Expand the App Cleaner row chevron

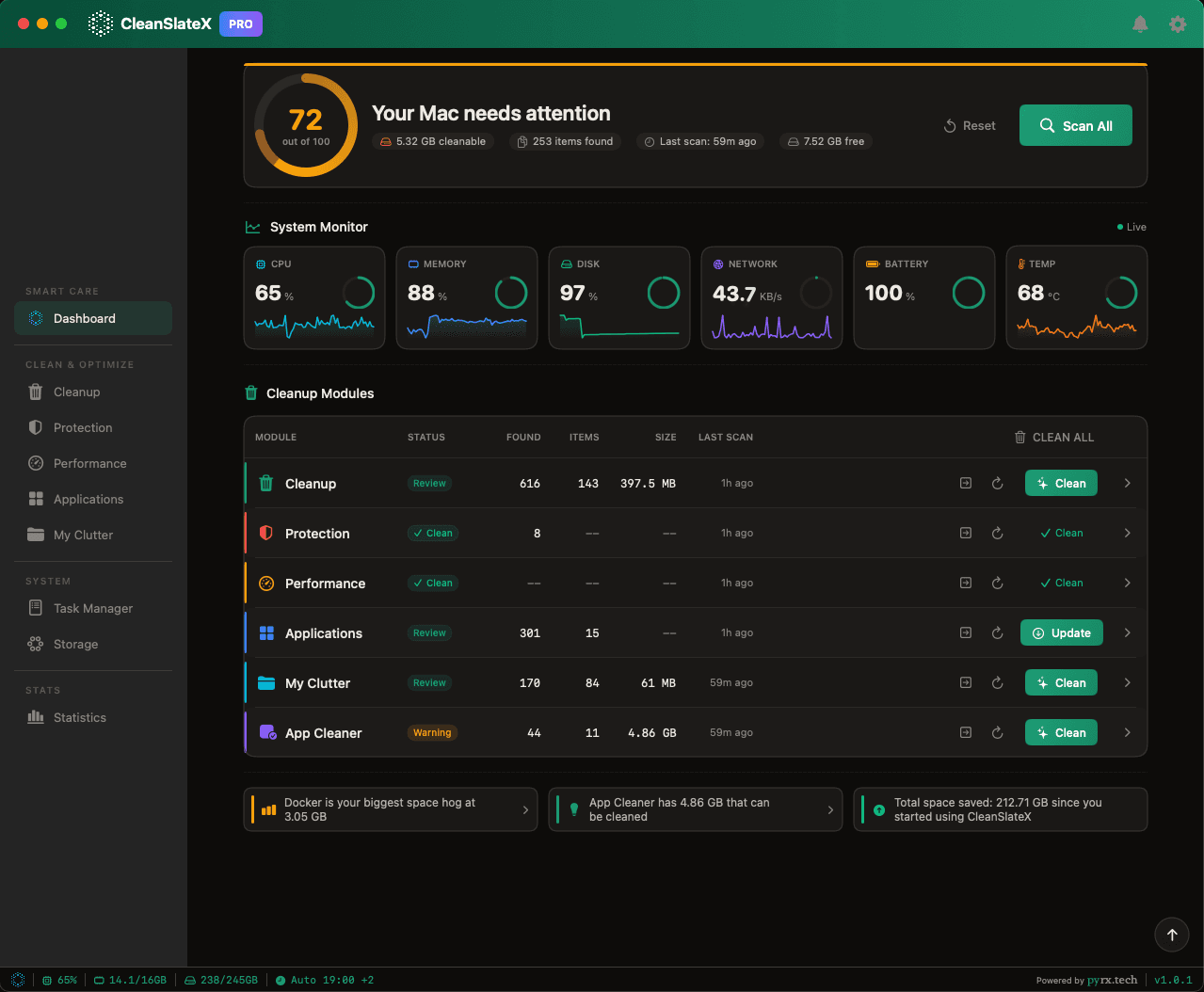pyautogui.click(x=1127, y=732)
